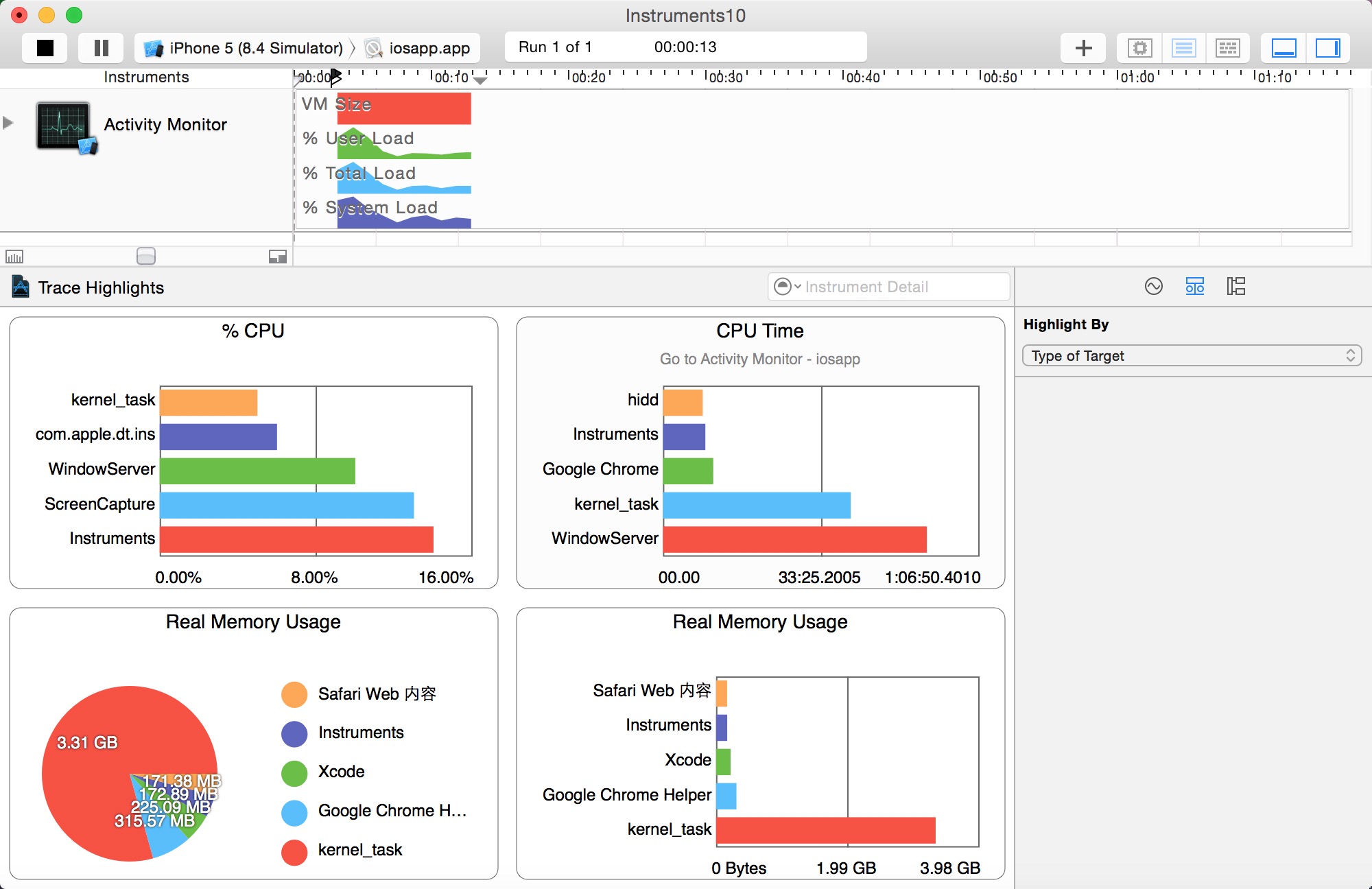Click the VM Size graph label
This screenshot has width=1372, height=889.
(x=335, y=104)
